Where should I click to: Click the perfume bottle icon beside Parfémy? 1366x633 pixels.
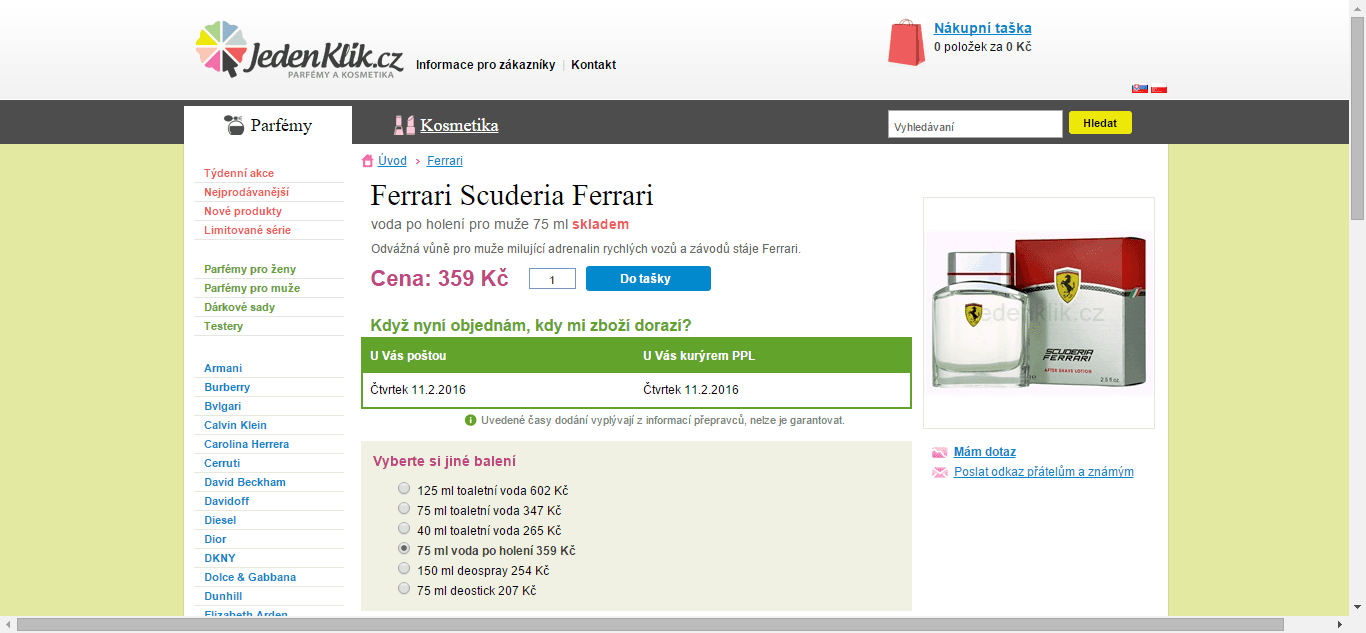point(233,123)
